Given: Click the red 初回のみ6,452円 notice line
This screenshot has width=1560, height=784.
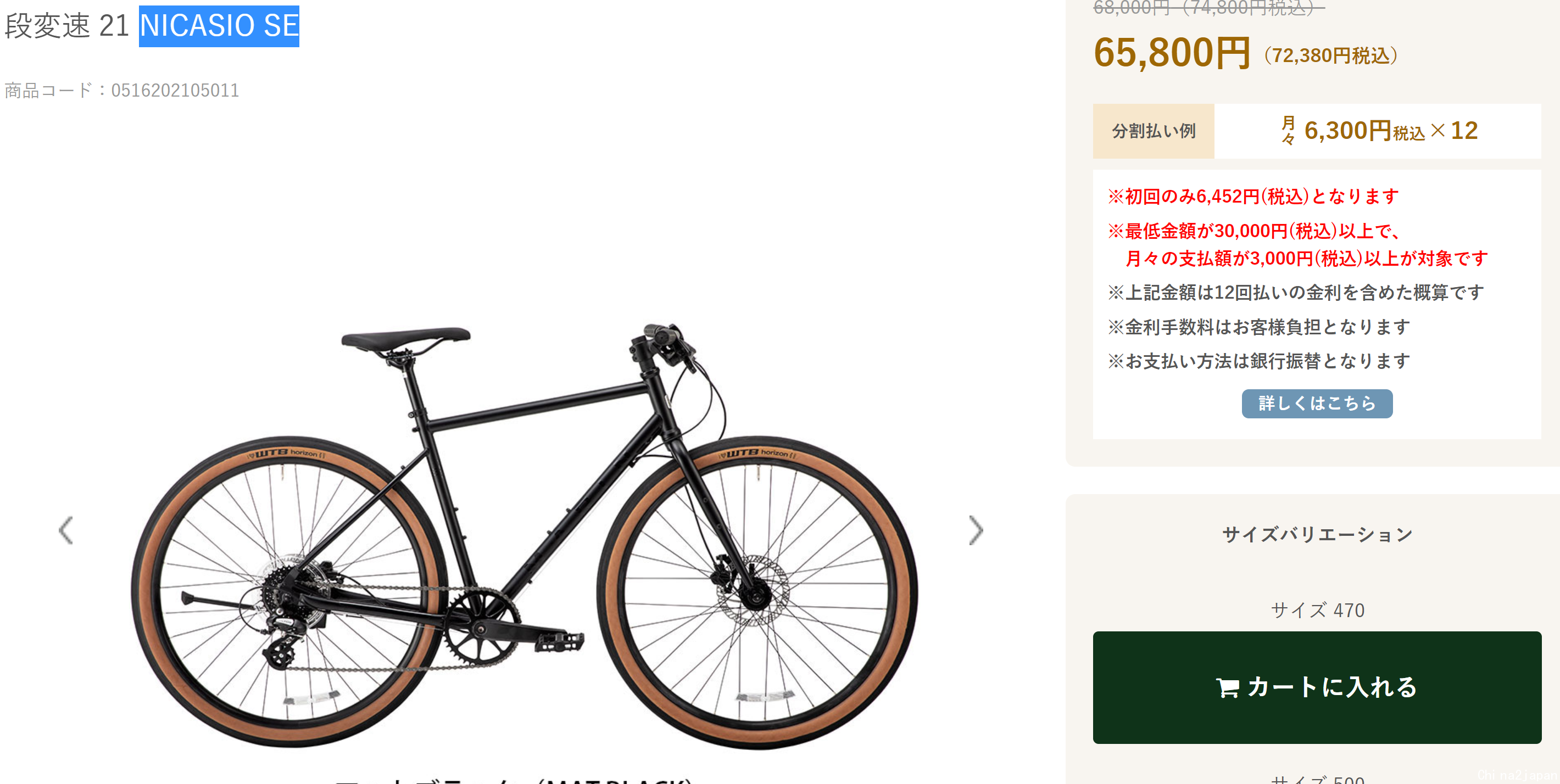Looking at the screenshot, I should [1252, 196].
